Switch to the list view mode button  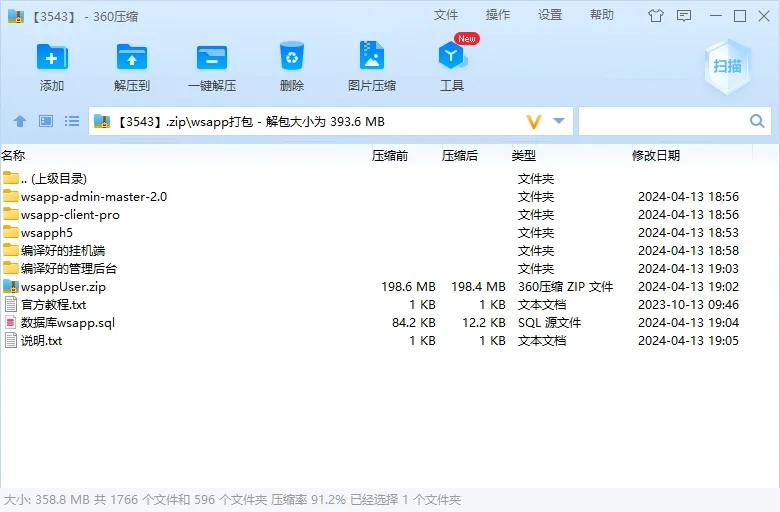[72, 121]
